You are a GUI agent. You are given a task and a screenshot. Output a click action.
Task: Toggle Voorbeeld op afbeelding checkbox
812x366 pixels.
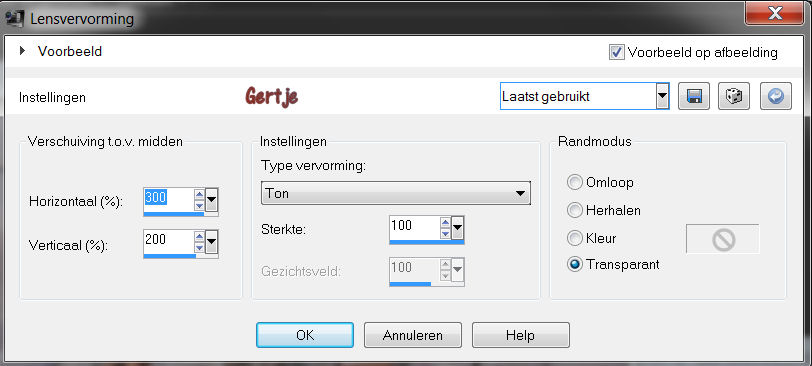pyautogui.click(x=616, y=52)
